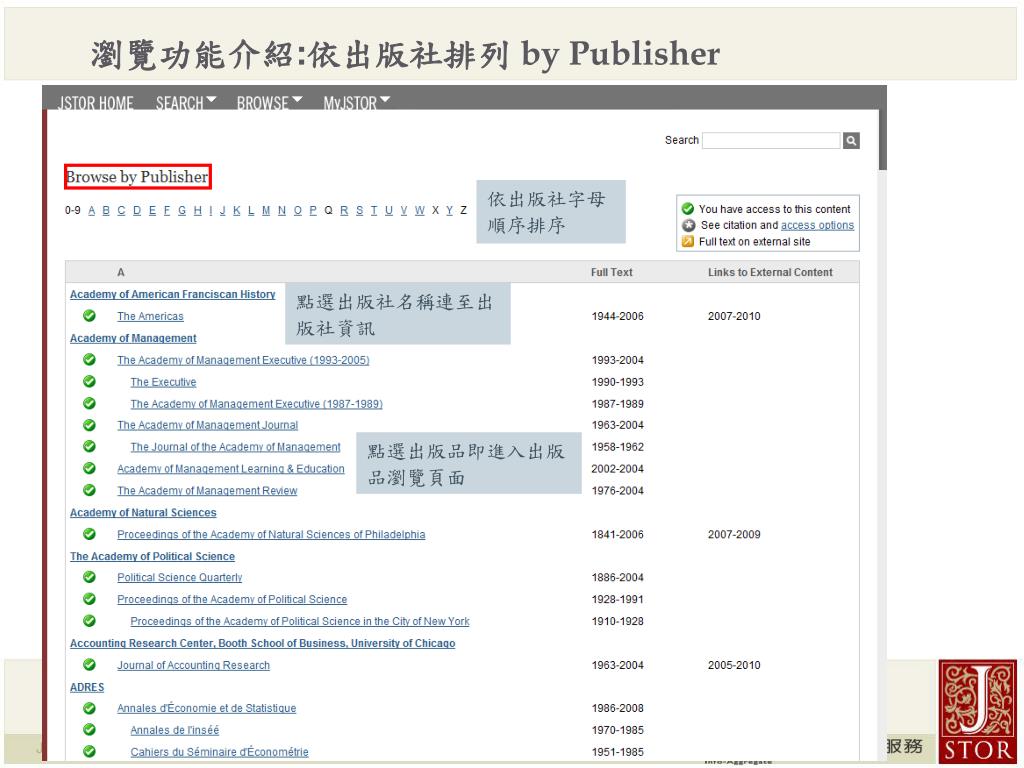Open Proceedings ... in the City of New York

click(300, 621)
